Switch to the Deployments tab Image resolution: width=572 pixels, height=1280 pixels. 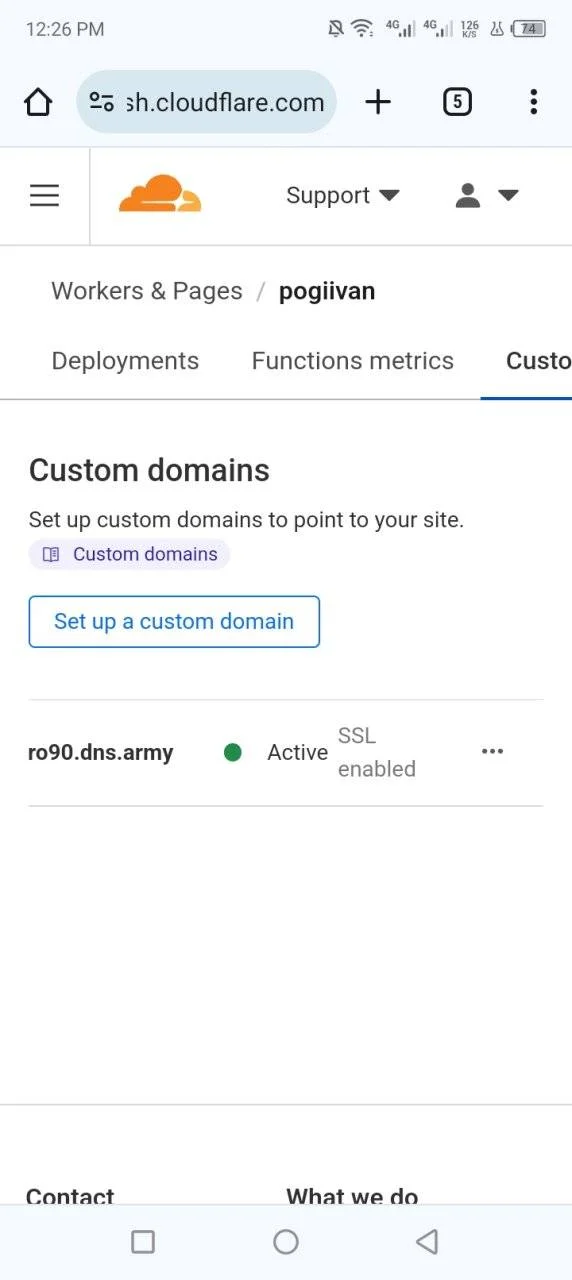[x=125, y=361]
